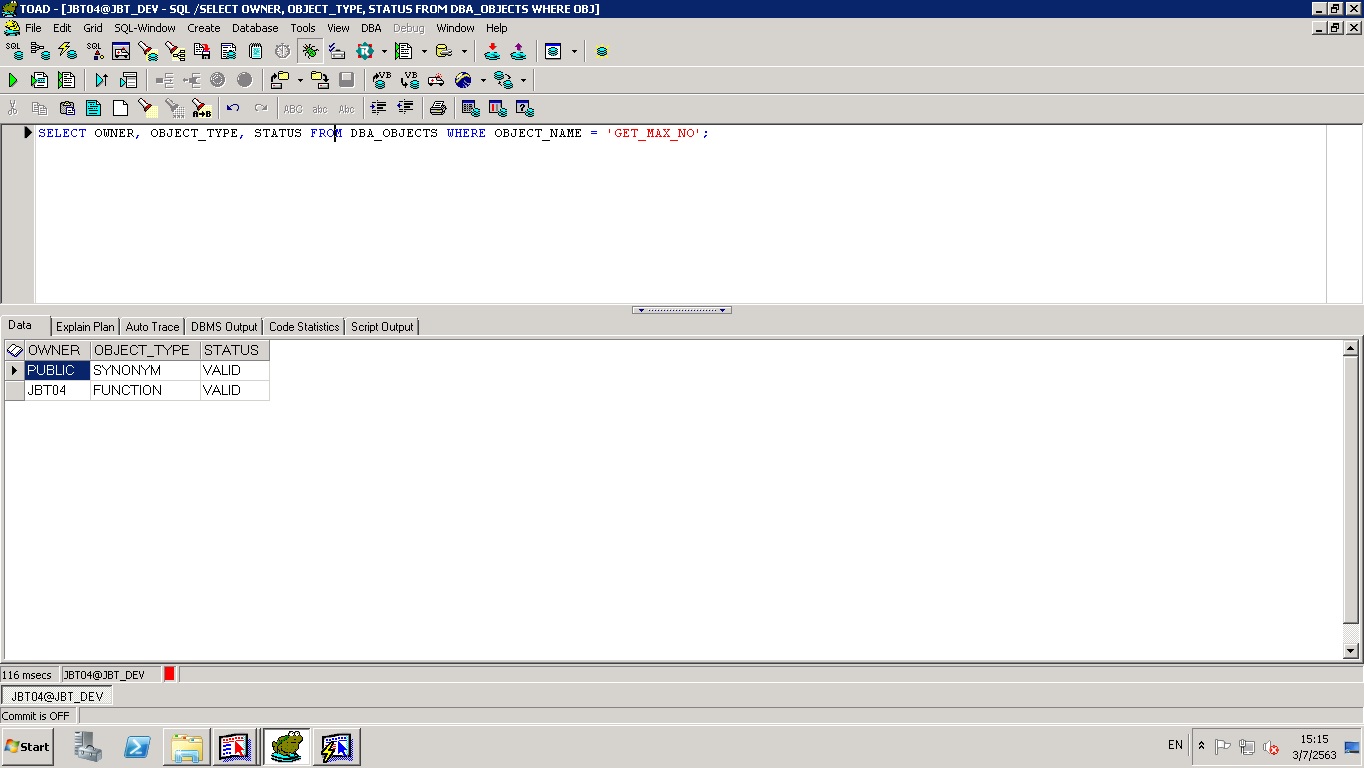The image size is (1364, 768).
Task: Switch to the DBMS Output tab
Action: pos(224,327)
